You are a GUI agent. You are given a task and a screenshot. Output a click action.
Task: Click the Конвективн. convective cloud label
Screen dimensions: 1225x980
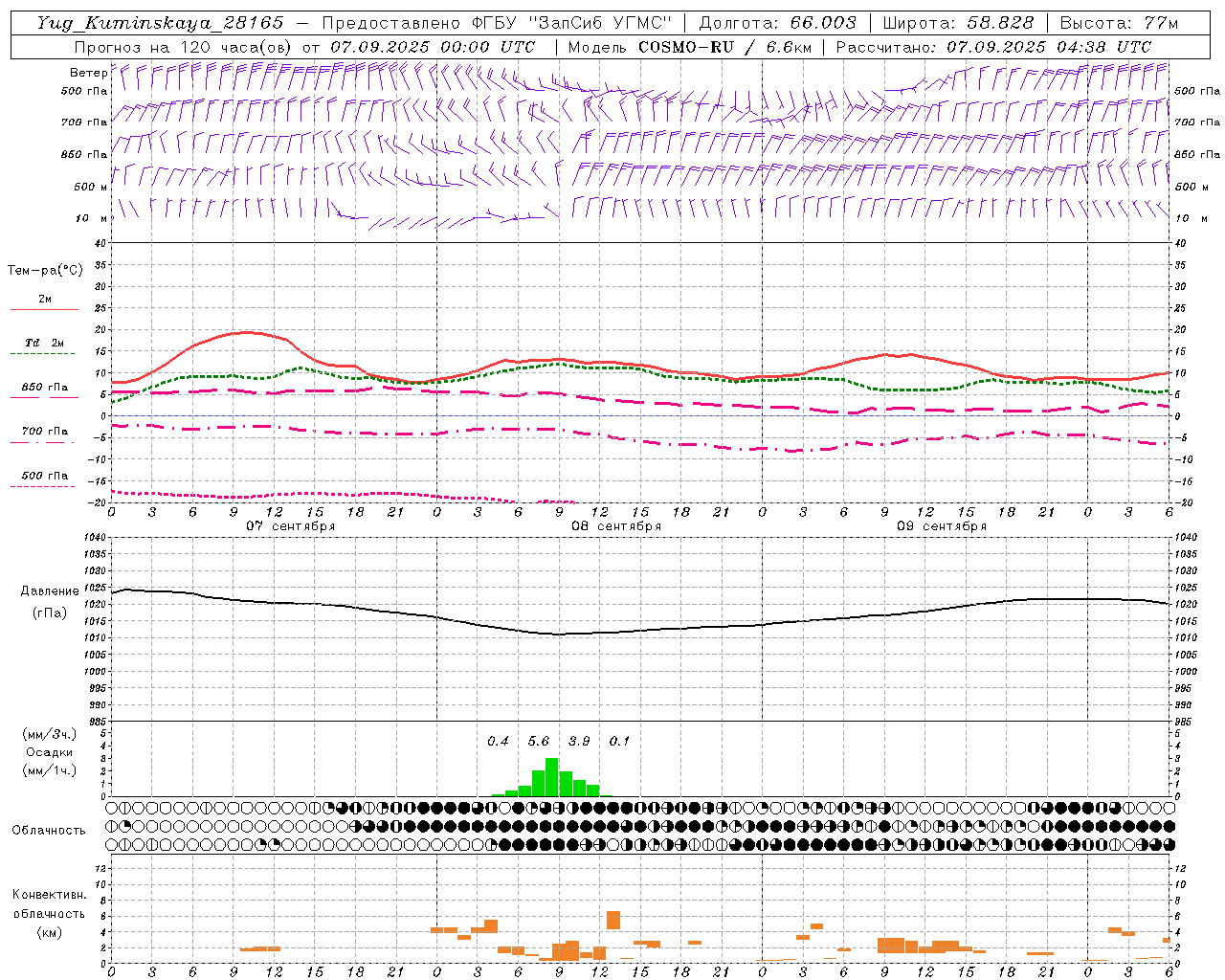click(49, 895)
